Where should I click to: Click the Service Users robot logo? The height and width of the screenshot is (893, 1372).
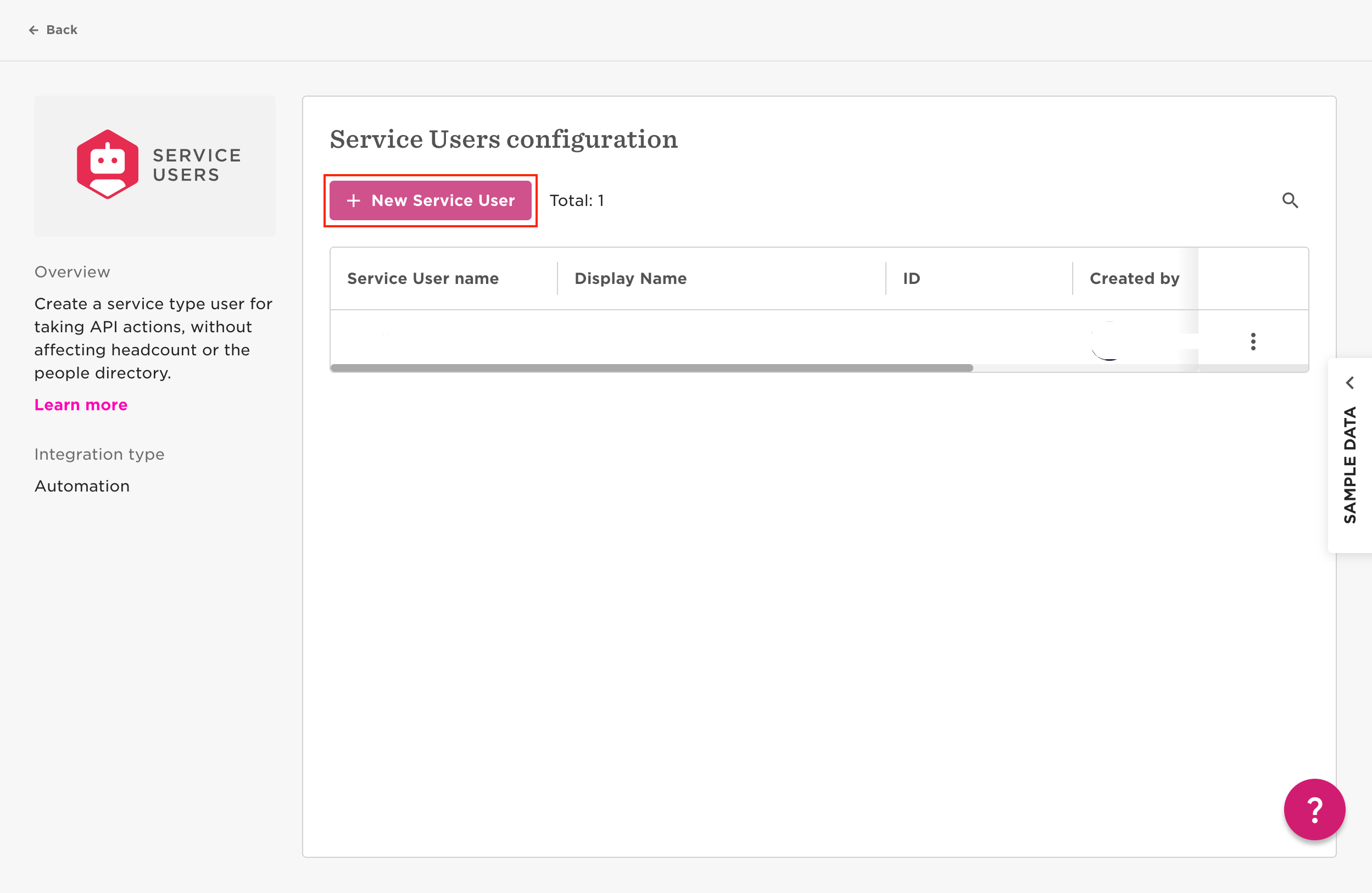coord(107,164)
